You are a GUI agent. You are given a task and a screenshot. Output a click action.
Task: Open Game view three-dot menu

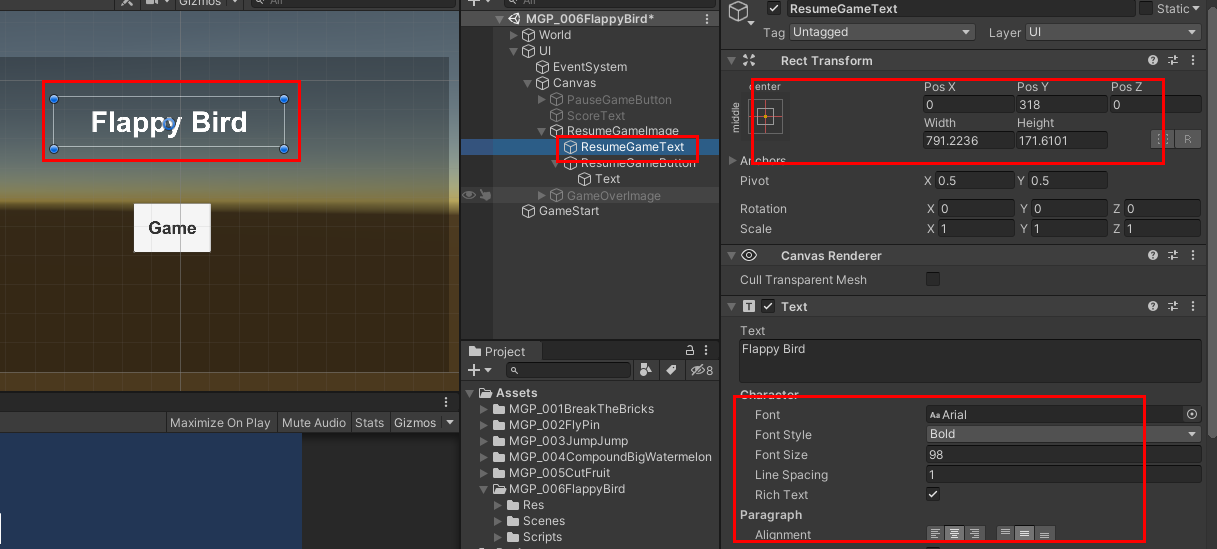click(447, 402)
